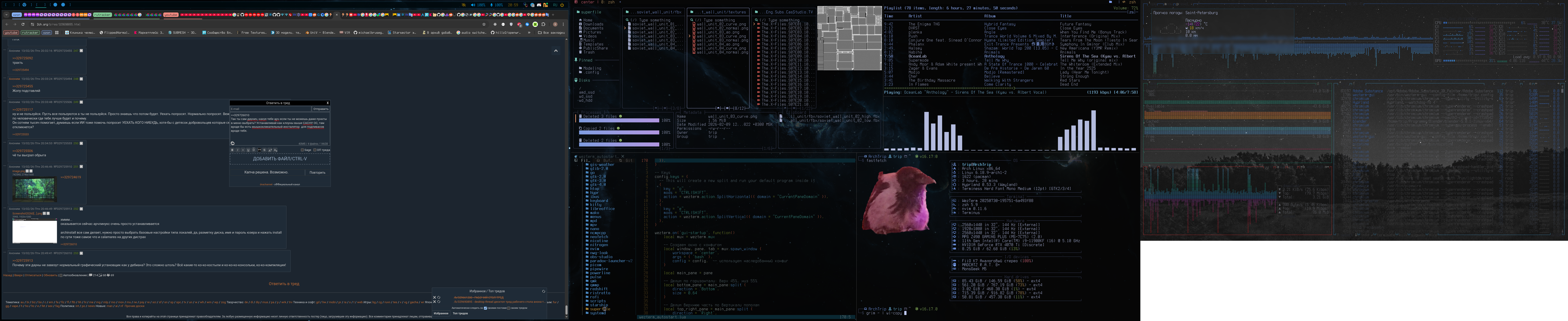Open the Все закладки bookmarks folder
This screenshot has width=1568, height=321.
point(551,33)
